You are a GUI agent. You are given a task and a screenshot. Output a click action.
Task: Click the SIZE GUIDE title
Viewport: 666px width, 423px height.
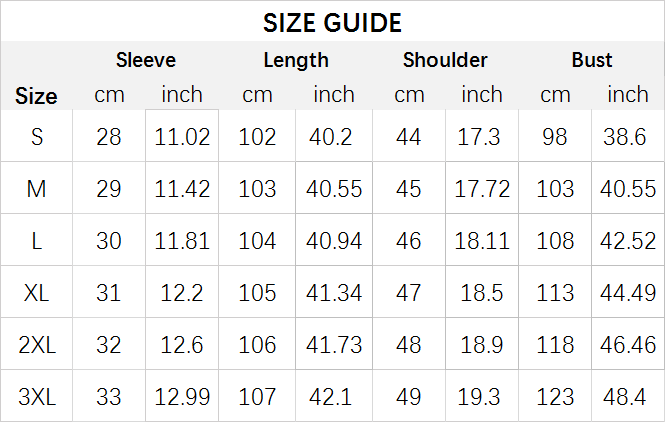tap(332, 23)
